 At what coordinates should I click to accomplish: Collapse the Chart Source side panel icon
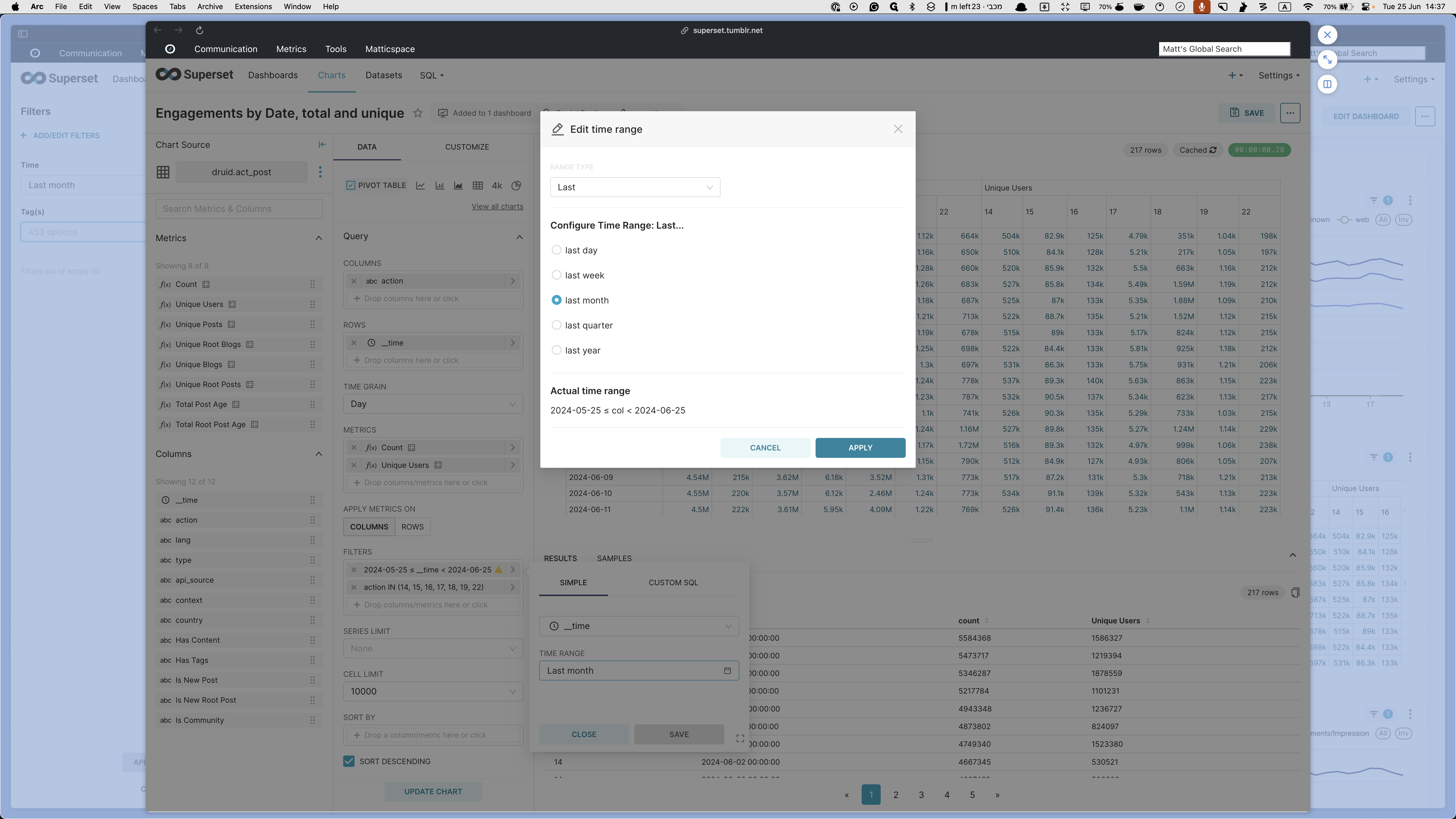pos(322,145)
